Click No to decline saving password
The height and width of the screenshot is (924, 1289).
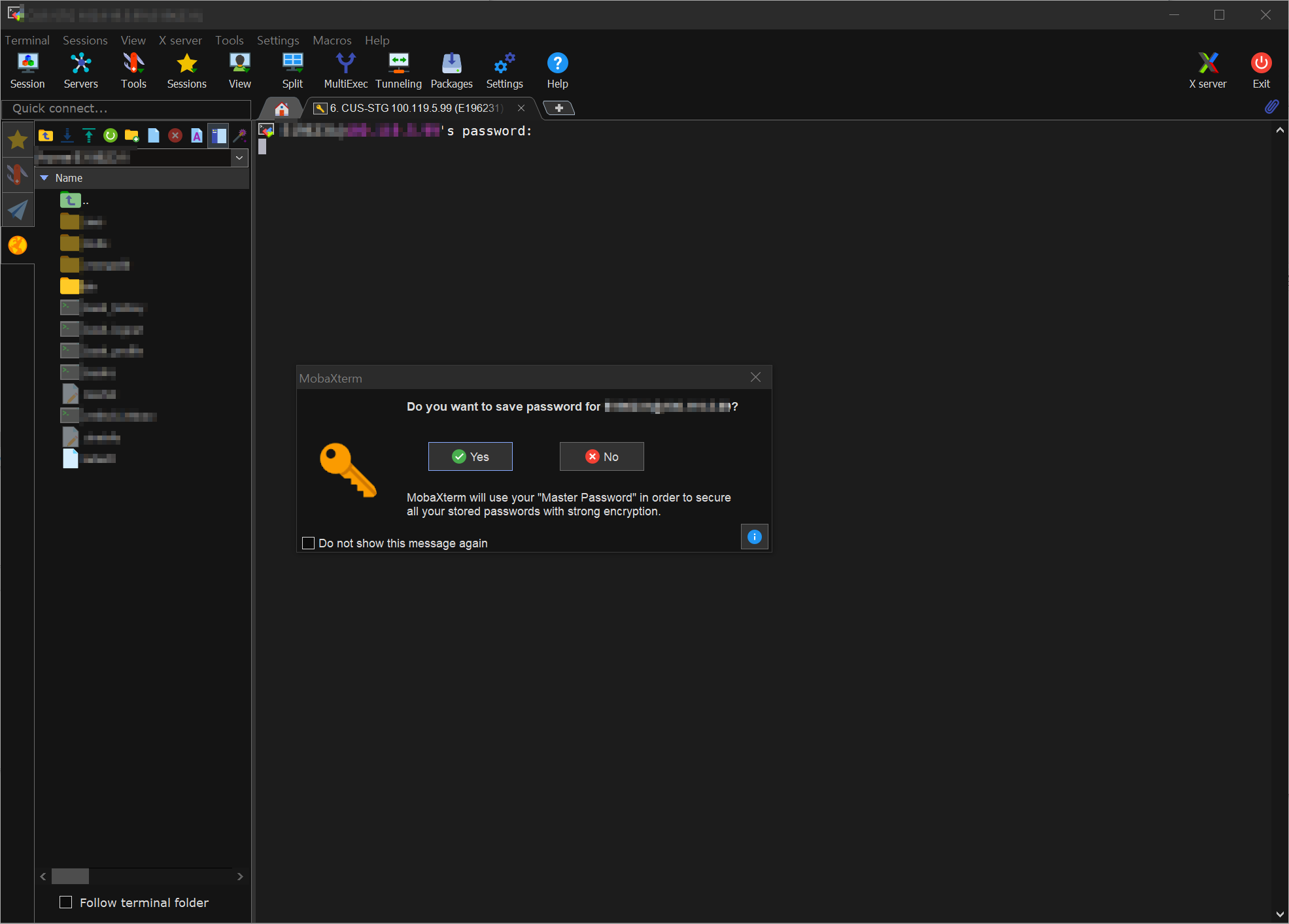click(602, 456)
